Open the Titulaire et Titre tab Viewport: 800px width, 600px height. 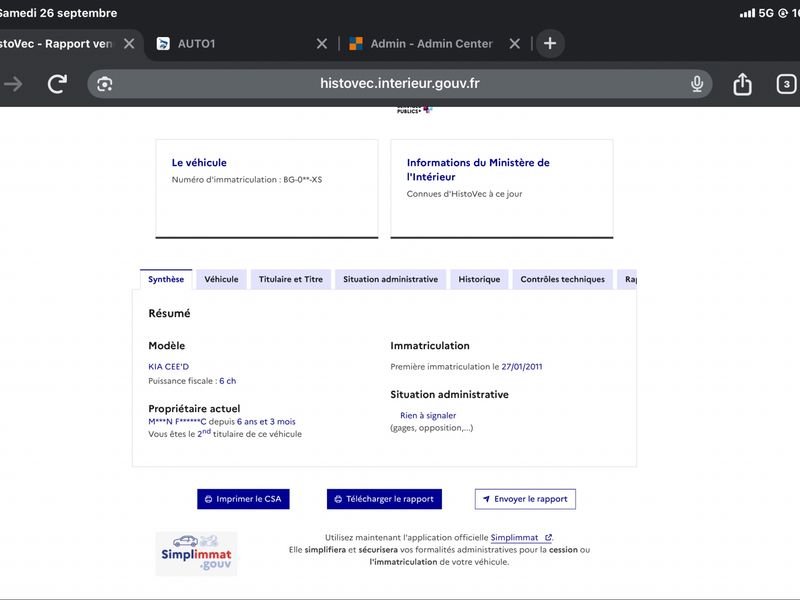(291, 279)
